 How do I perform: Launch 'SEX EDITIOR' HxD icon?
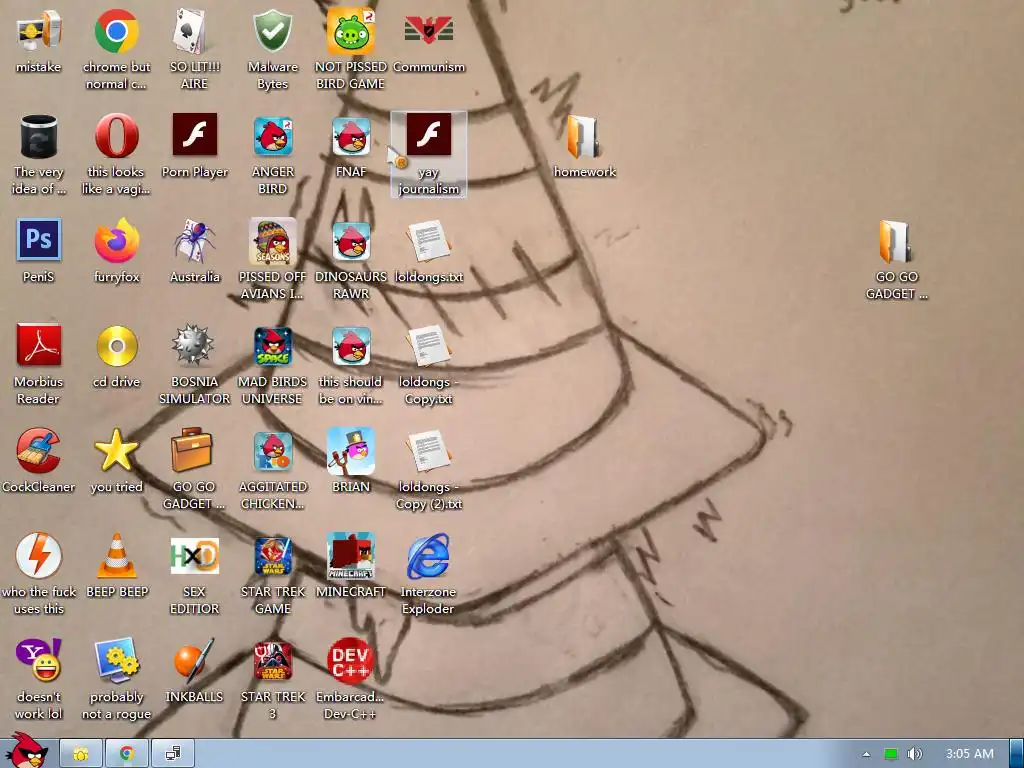point(194,556)
